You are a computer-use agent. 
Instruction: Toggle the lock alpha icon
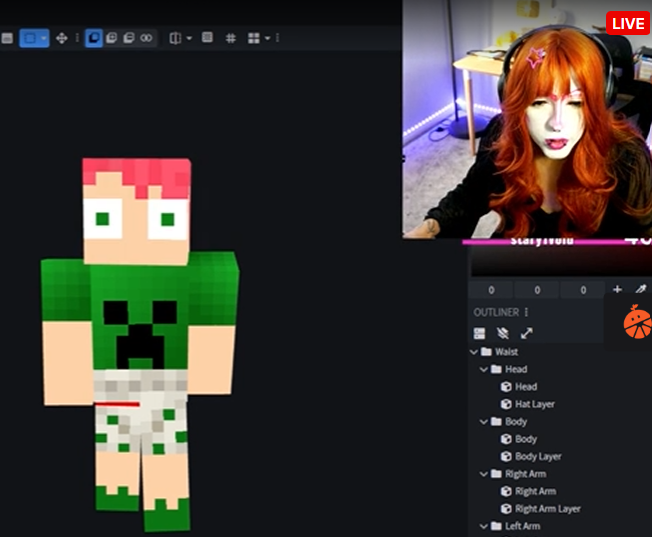tap(207, 38)
